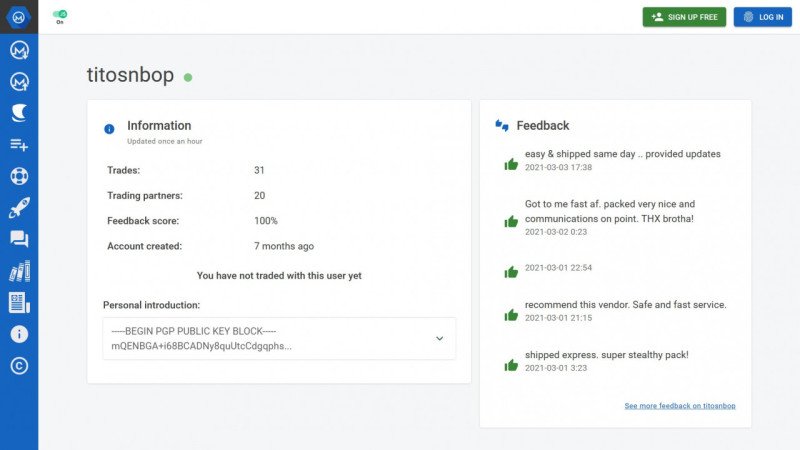Click the add-list plus icon in sidebar

tap(18, 144)
